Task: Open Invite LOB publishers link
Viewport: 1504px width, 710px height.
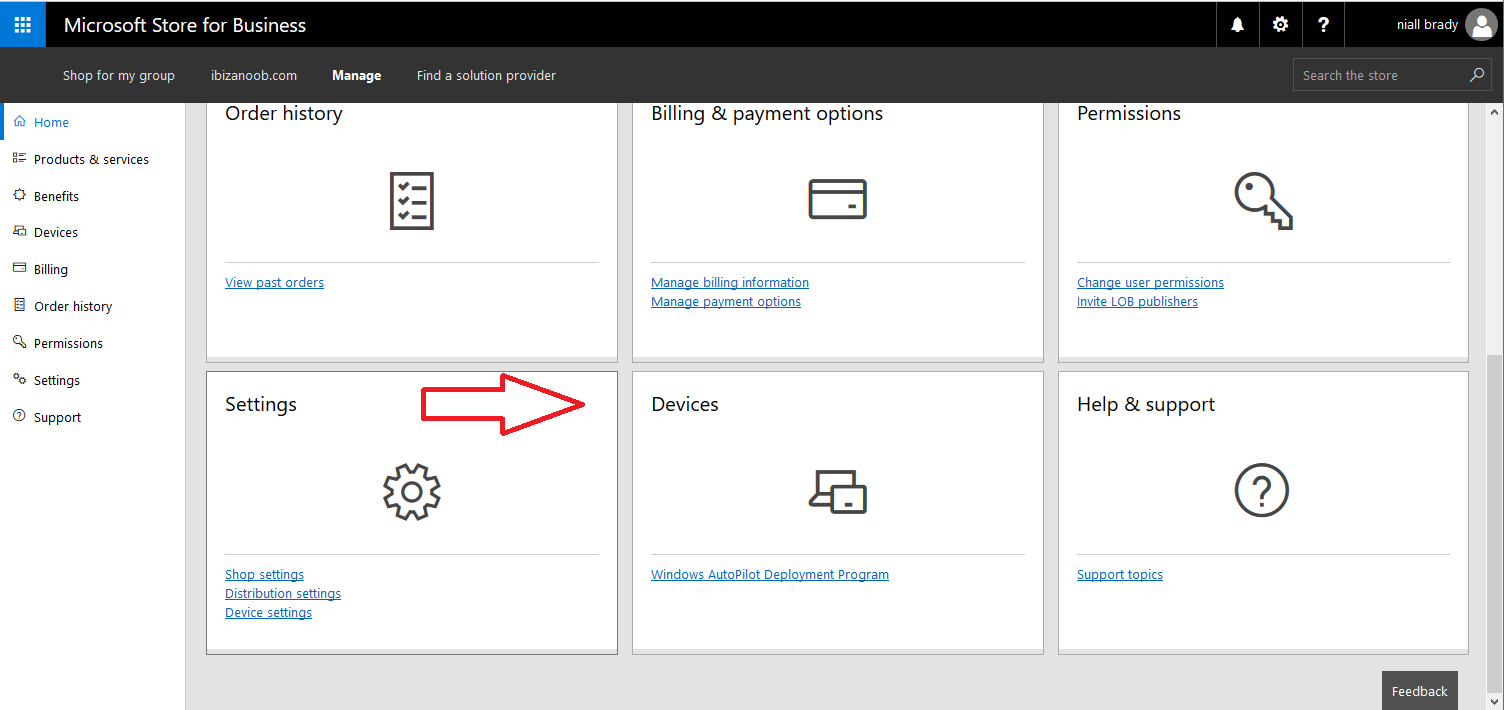Action: point(1137,301)
